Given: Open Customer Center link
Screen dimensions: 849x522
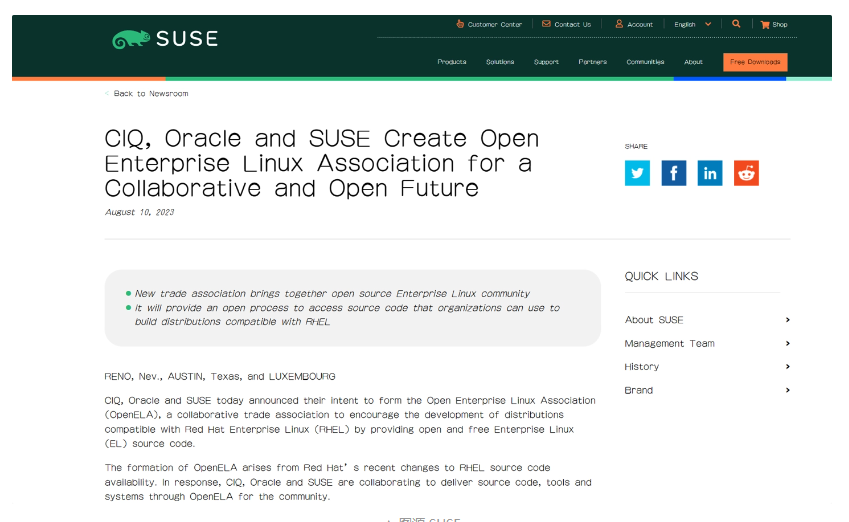Looking at the screenshot, I should [x=489, y=24].
